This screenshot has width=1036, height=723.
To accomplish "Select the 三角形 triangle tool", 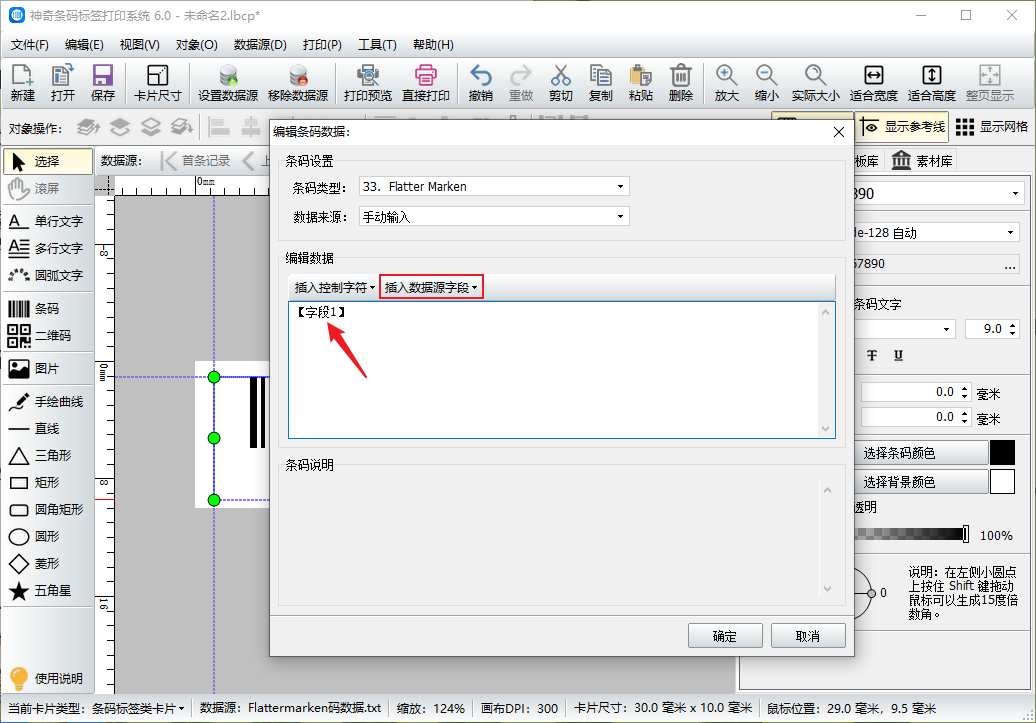I will click(x=47, y=455).
